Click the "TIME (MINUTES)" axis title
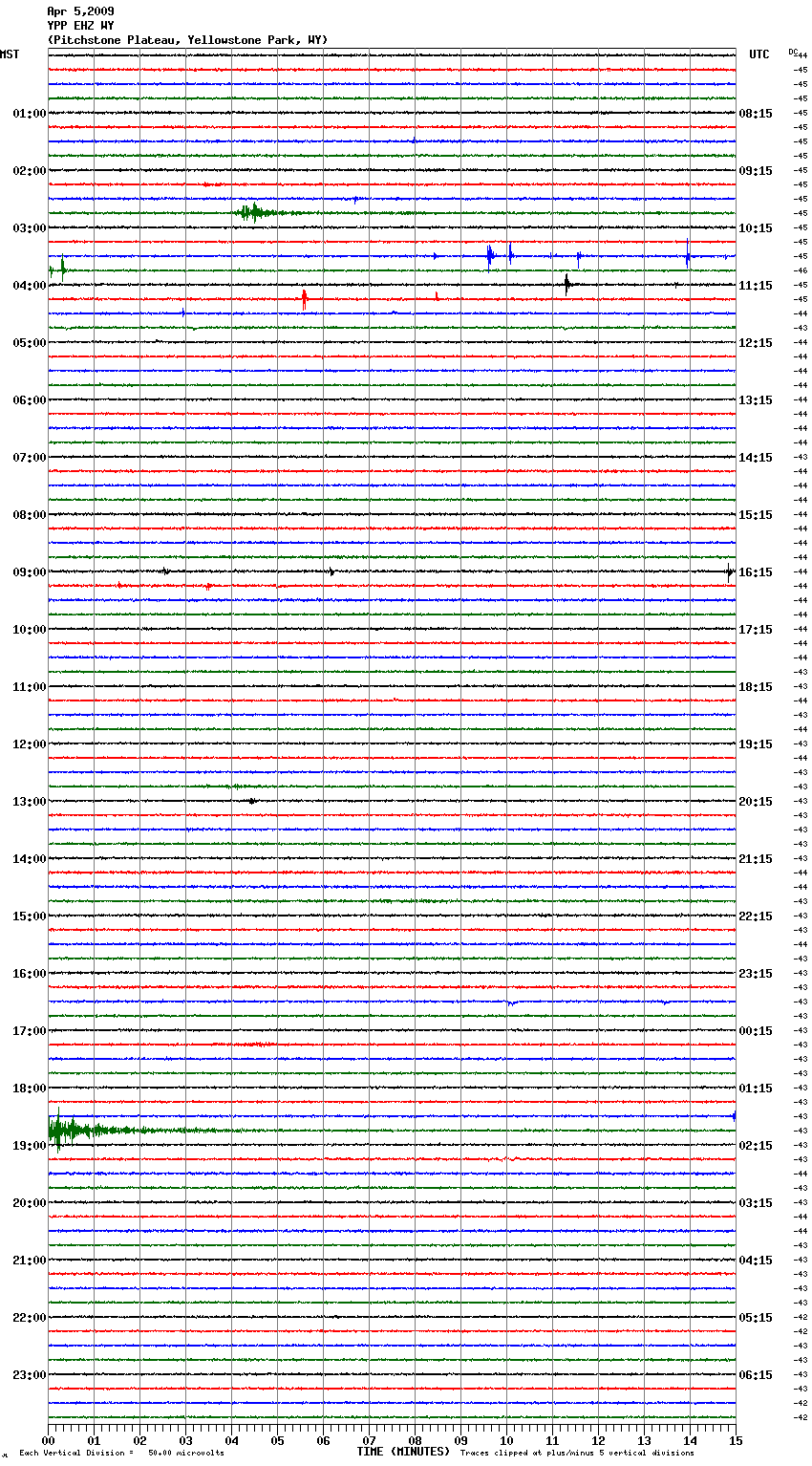The width and height of the screenshot is (812, 1466). pyautogui.click(x=403, y=1452)
